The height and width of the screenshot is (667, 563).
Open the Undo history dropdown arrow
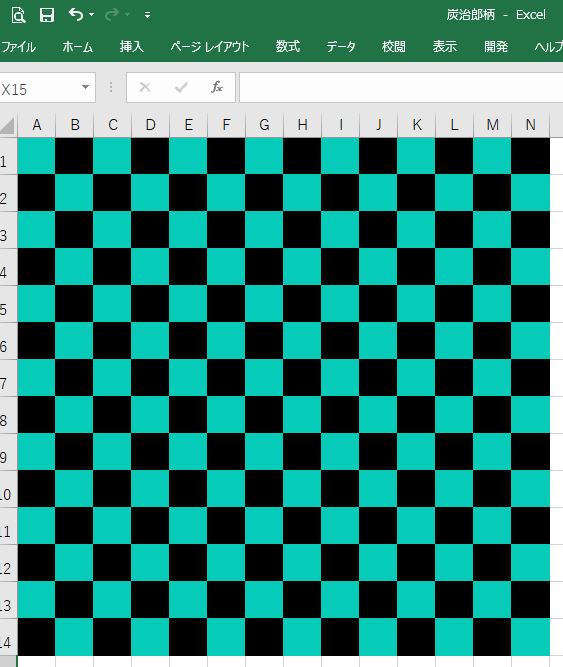(91, 15)
